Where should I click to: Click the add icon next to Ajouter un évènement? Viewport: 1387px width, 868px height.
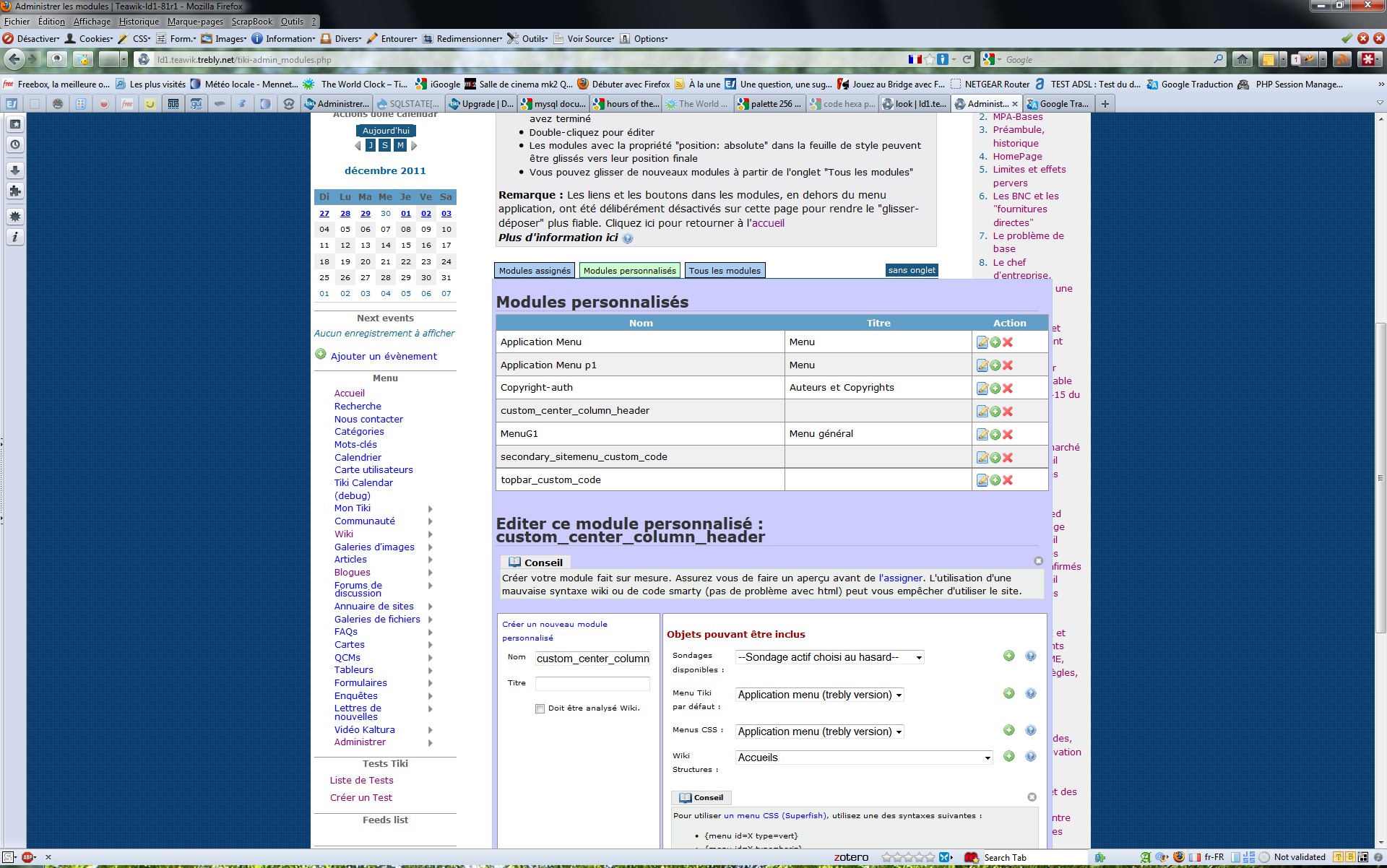tap(321, 354)
